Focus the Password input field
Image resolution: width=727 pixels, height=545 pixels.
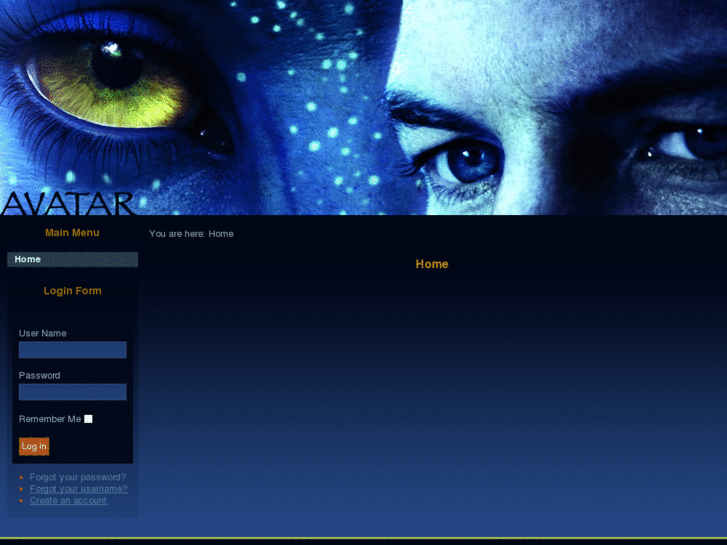click(x=72, y=392)
